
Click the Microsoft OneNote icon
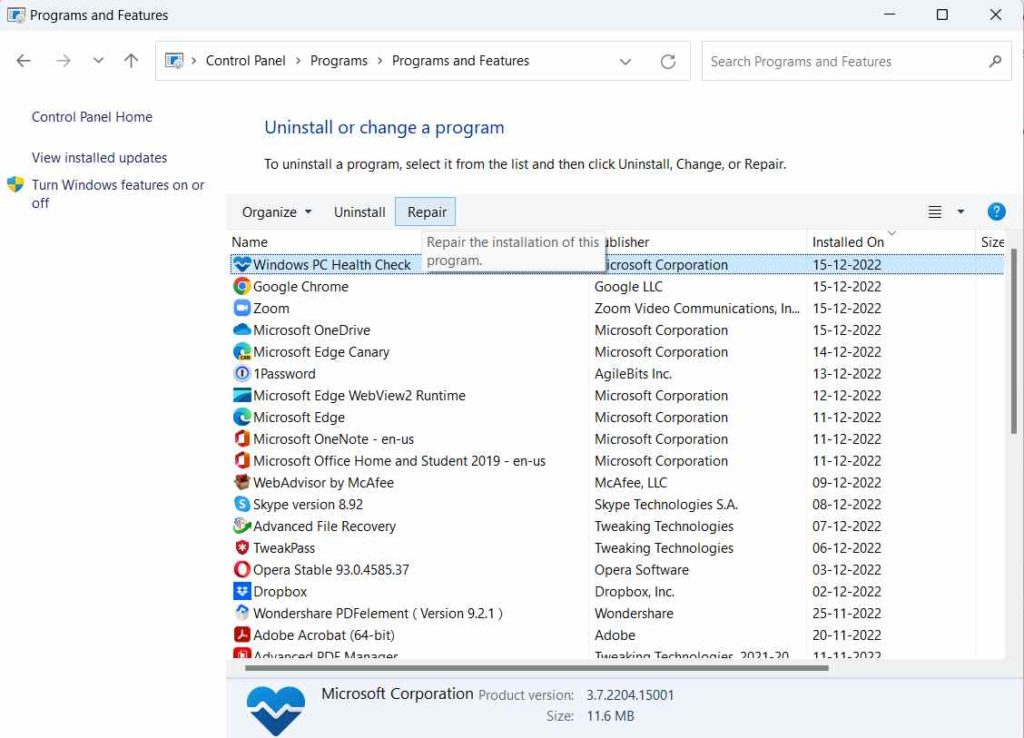pyautogui.click(x=242, y=438)
